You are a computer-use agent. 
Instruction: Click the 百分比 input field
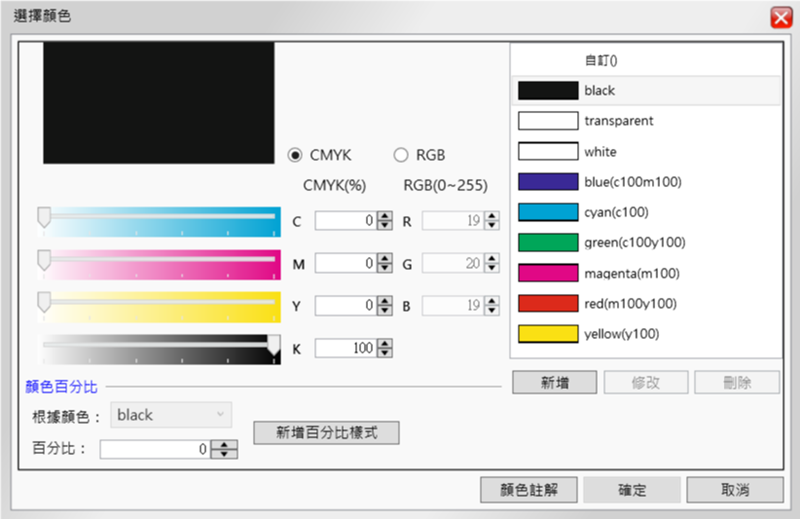pyautogui.click(x=155, y=449)
